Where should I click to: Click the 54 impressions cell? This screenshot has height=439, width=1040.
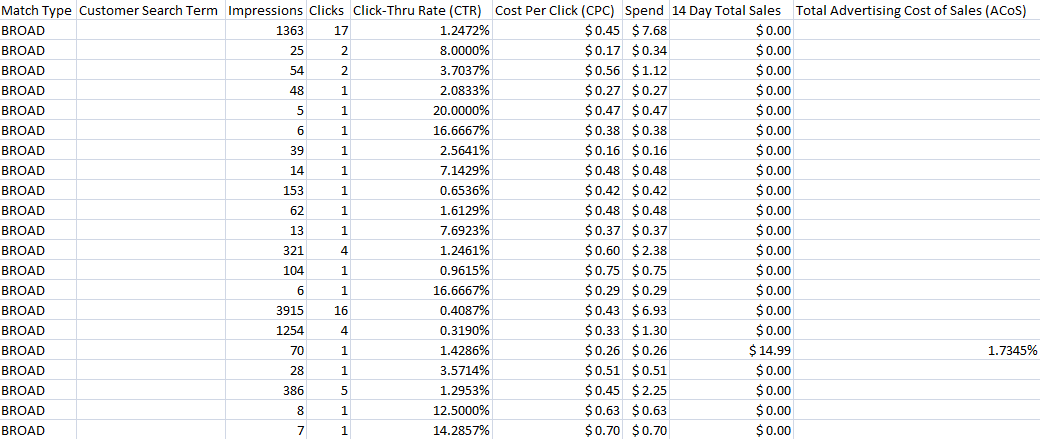[x=266, y=70]
